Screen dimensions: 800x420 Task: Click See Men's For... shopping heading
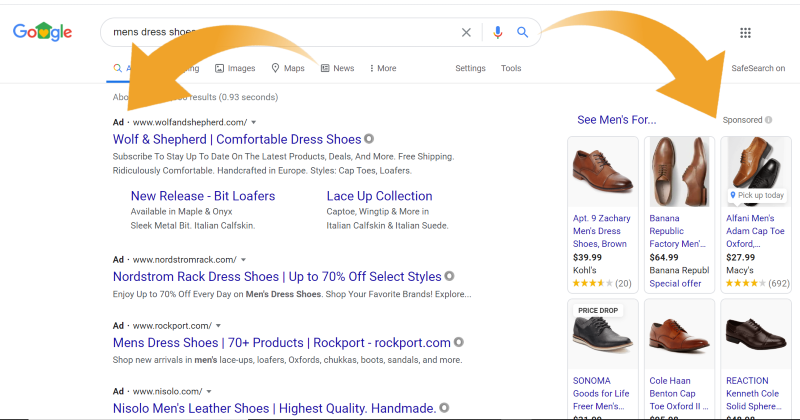point(616,120)
